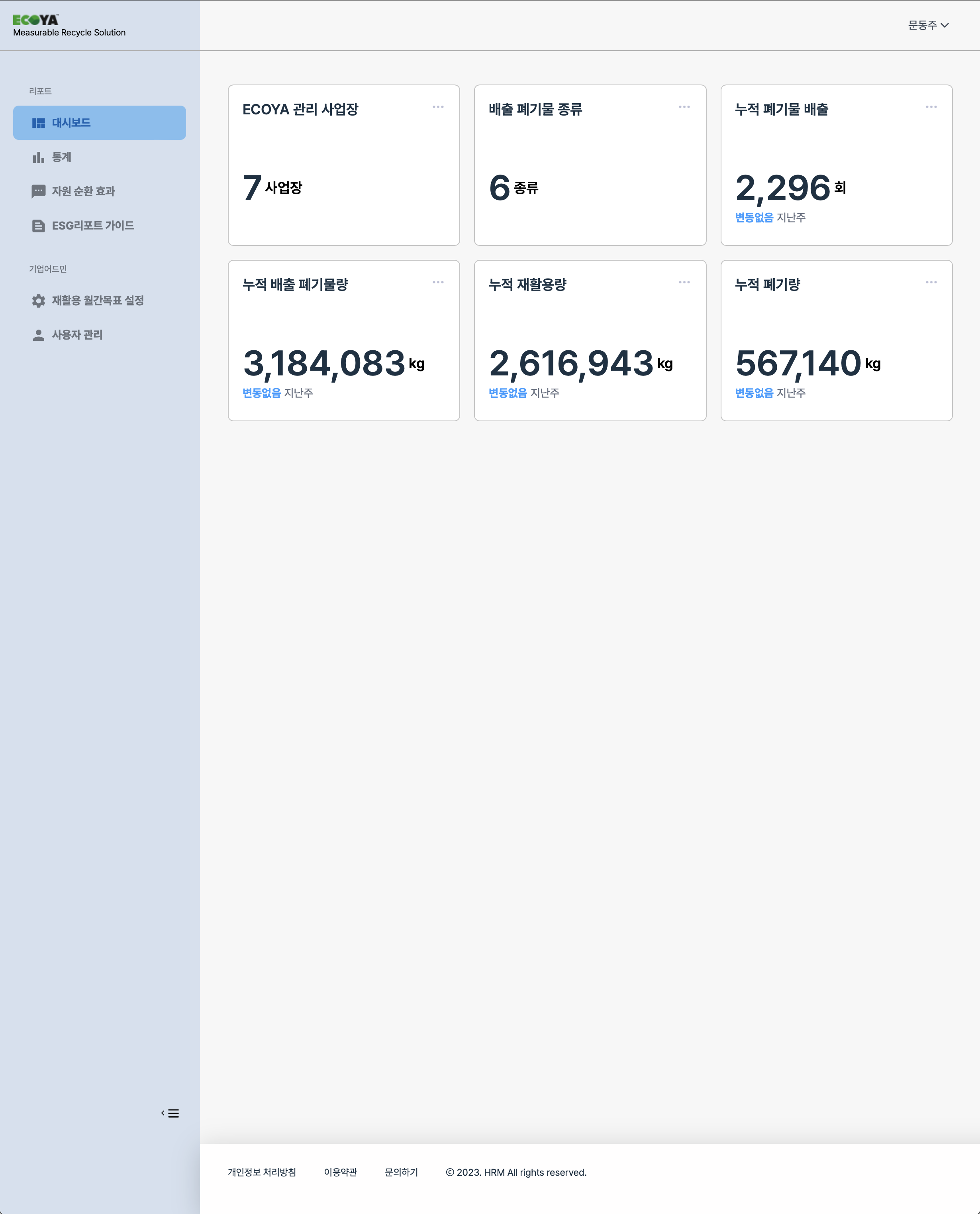Click the 누적 폐기물 배출 card title
Screen dimensions: 980x1214
tap(781, 110)
